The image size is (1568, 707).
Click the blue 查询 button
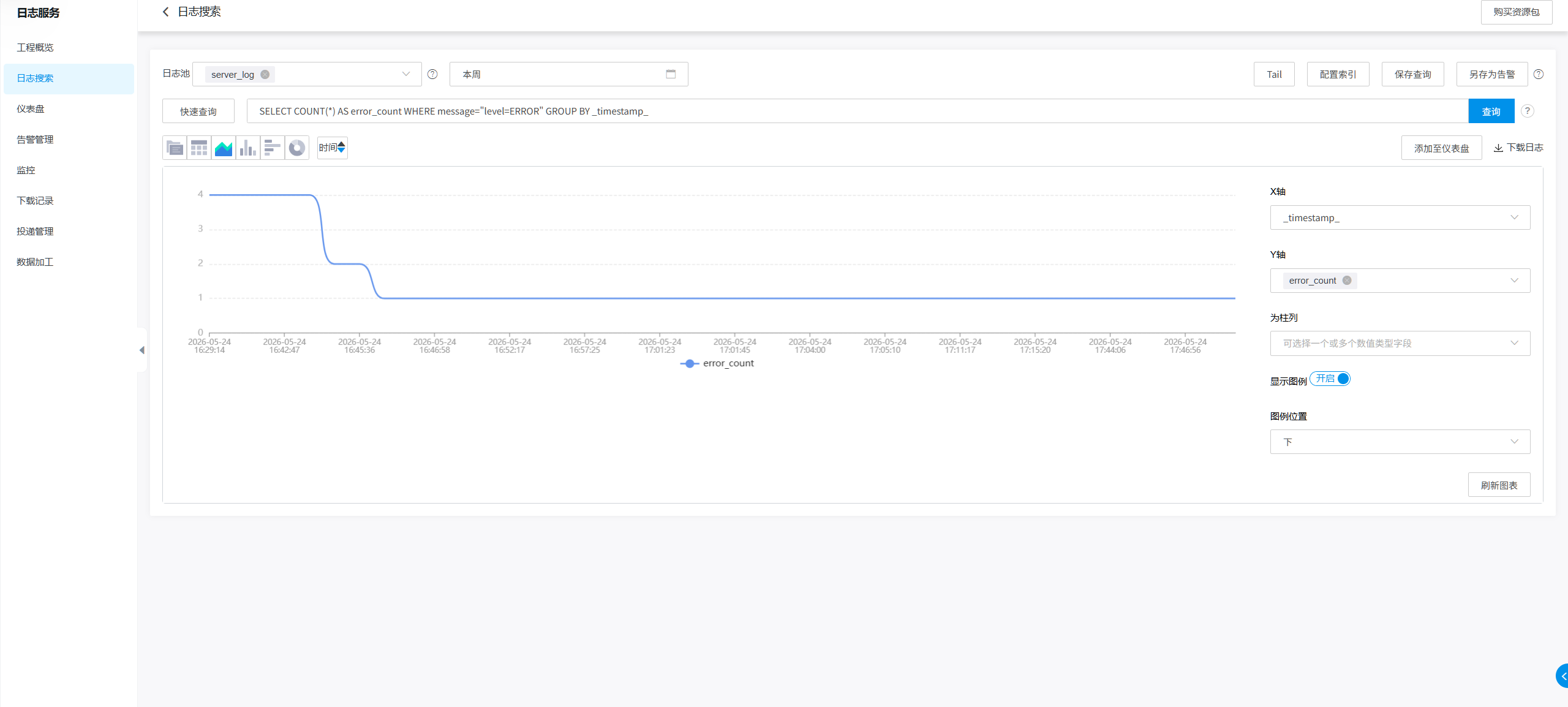[x=1491, y=111]
